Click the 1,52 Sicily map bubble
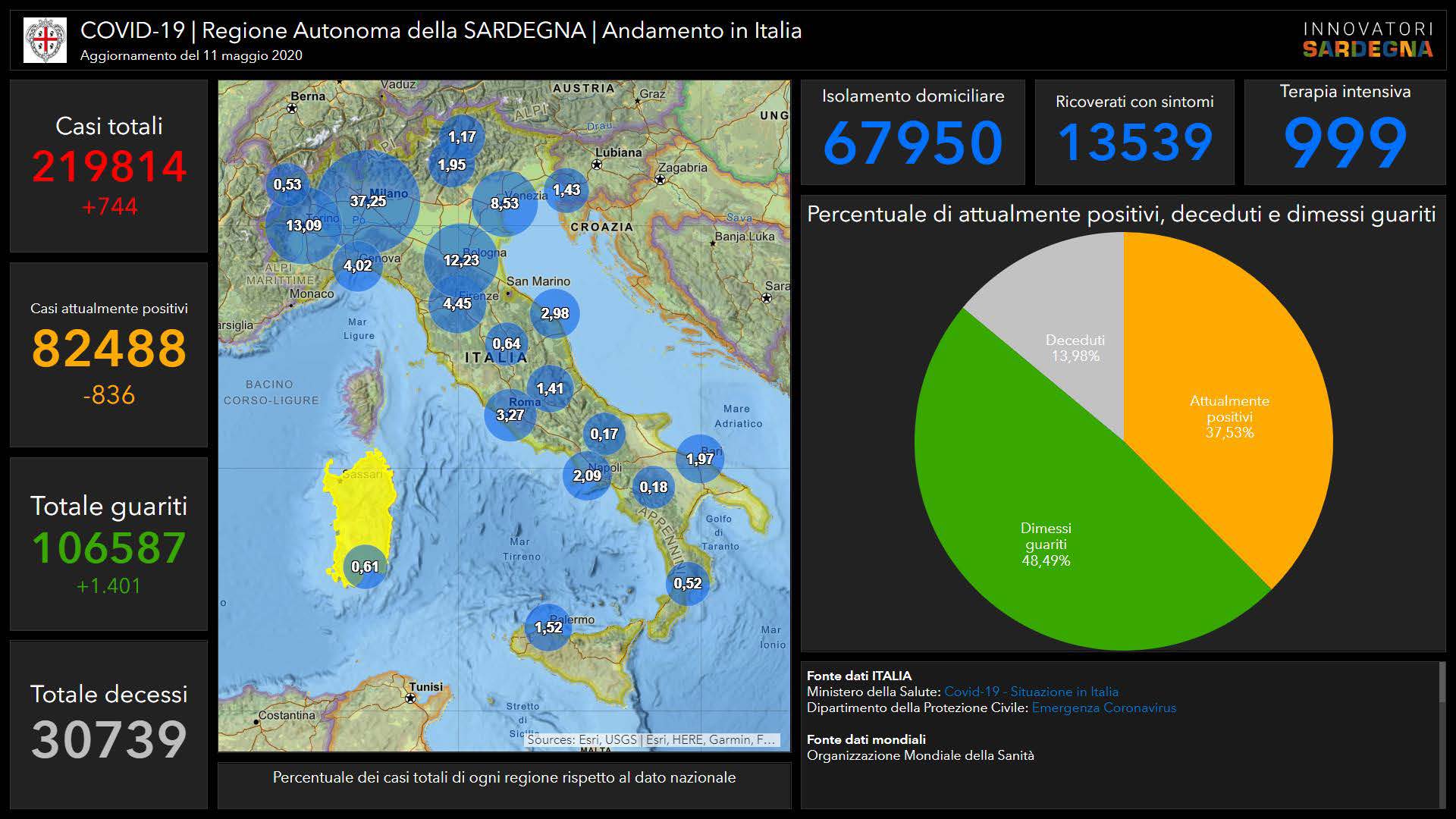The height and width of the screenshot is (819, 1456). 548,627
